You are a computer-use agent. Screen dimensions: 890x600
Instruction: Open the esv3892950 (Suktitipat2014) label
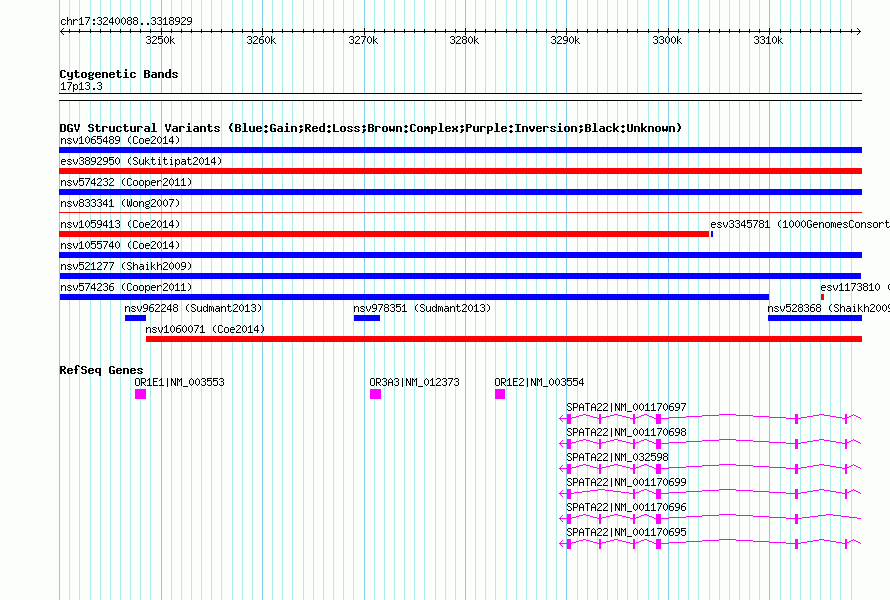coord(141,161)
